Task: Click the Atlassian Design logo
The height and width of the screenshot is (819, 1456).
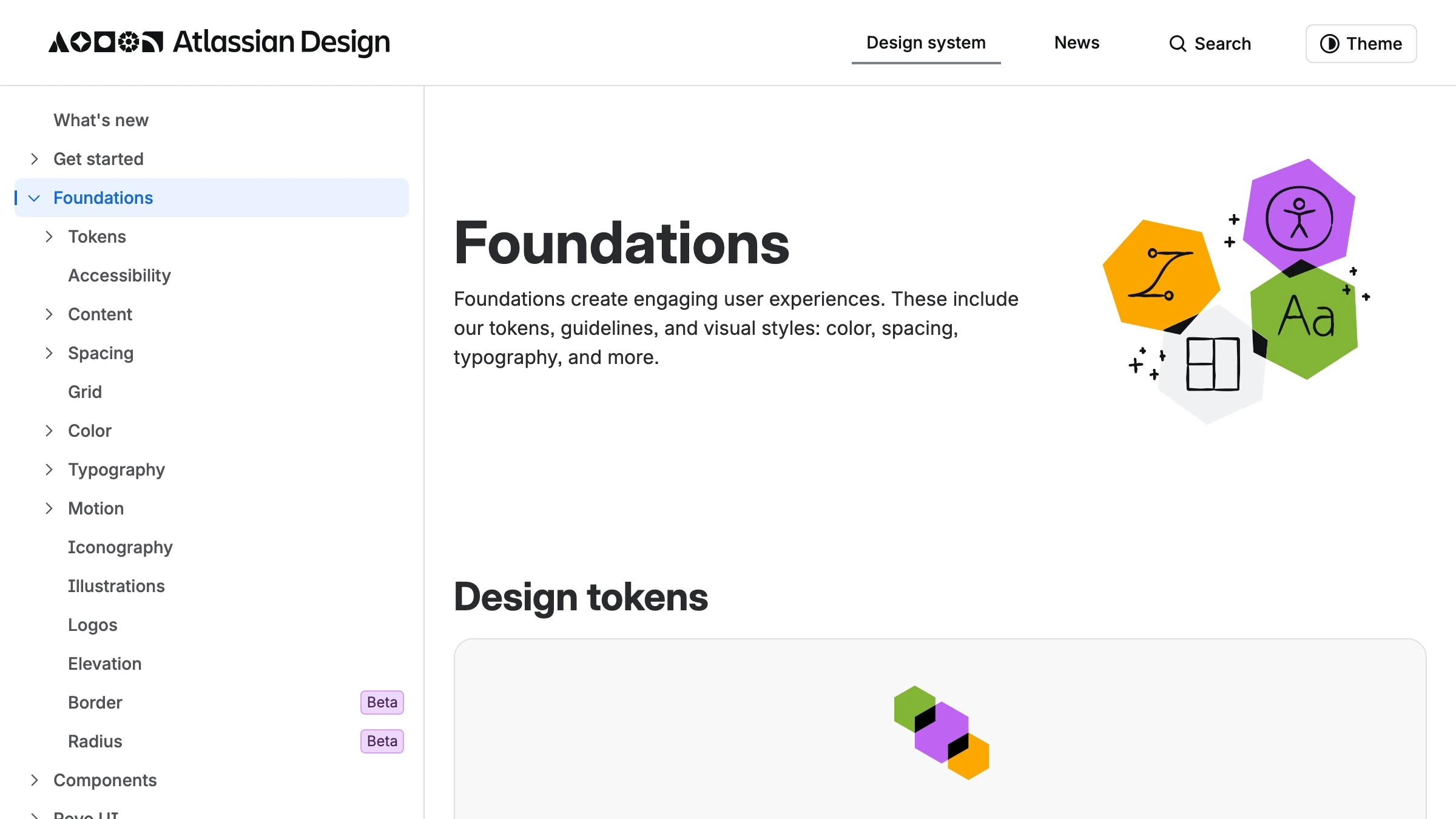Action: coord(219,42)
